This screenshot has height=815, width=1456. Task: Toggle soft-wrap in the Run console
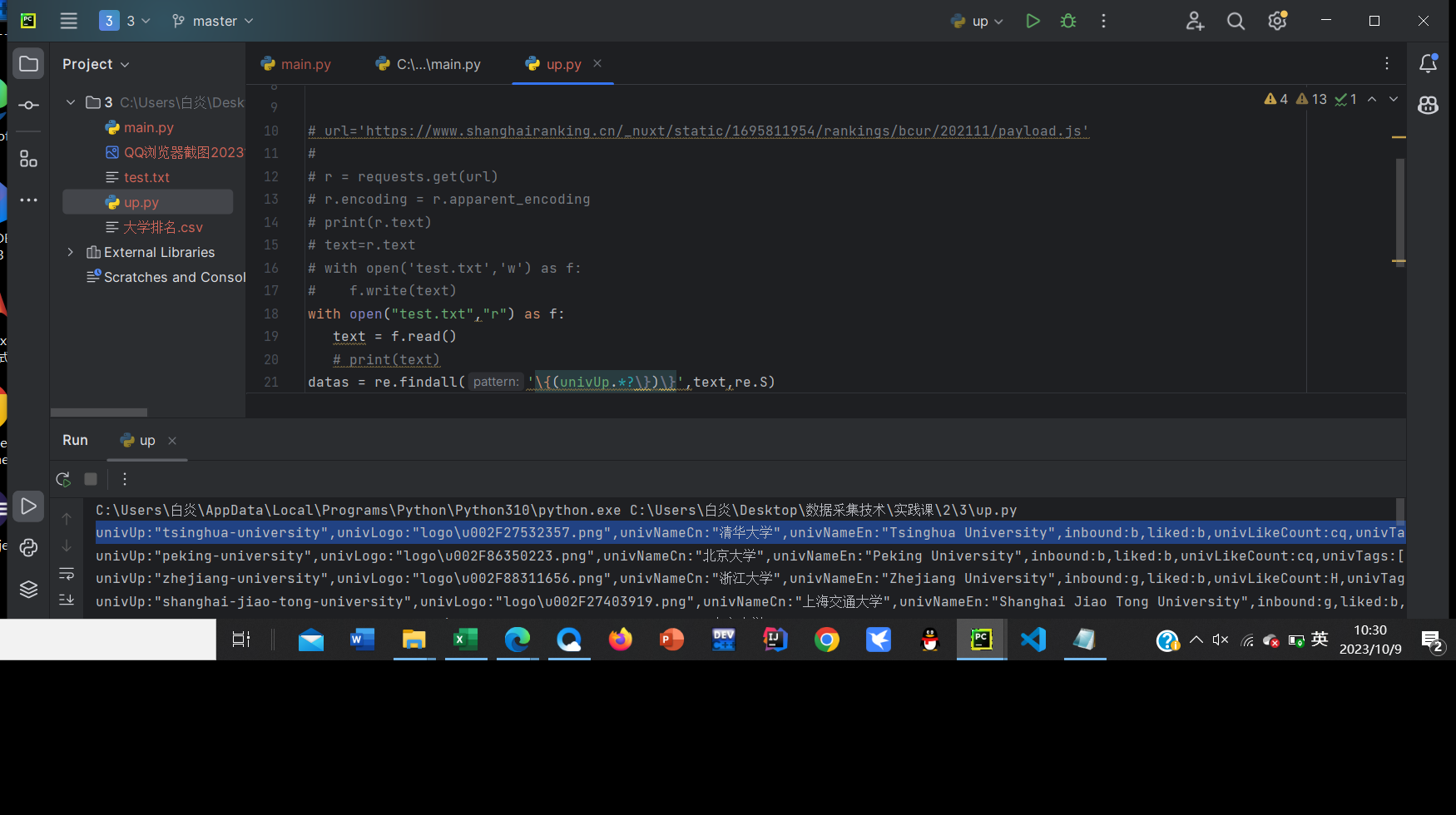click(x=67, y=574)
